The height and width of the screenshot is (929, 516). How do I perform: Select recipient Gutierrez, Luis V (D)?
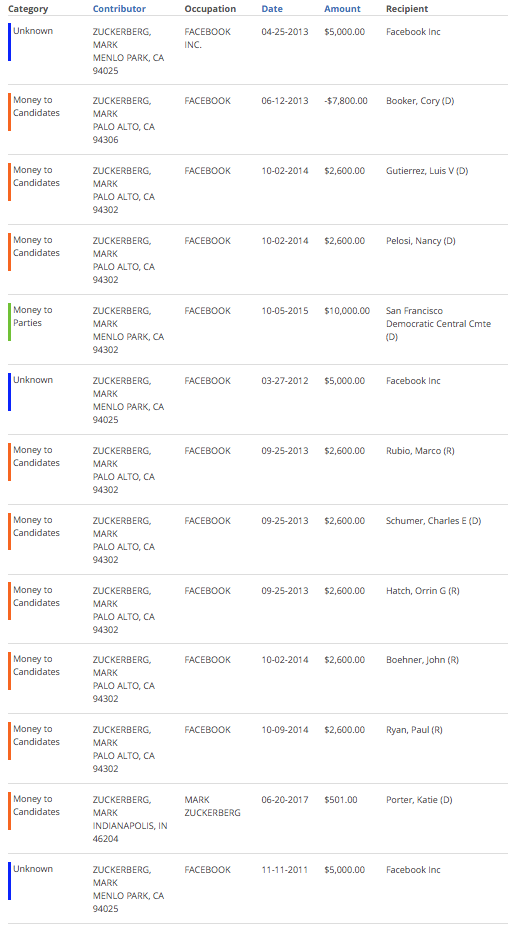[x=427, y=171]
